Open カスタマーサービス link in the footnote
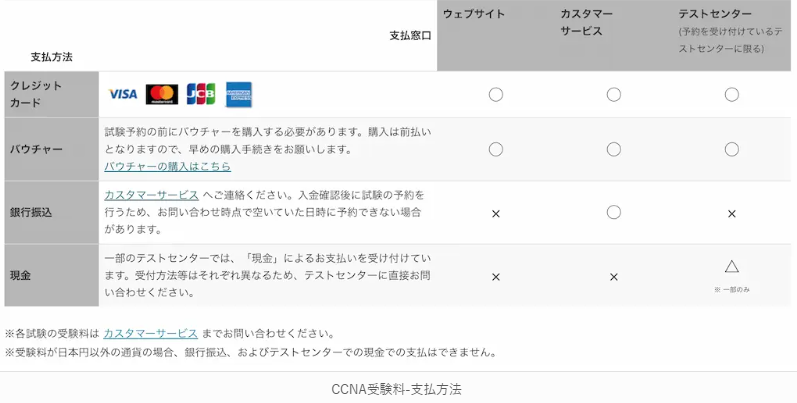The height and width of the screenshot is (403, 797). pos(150,333)
